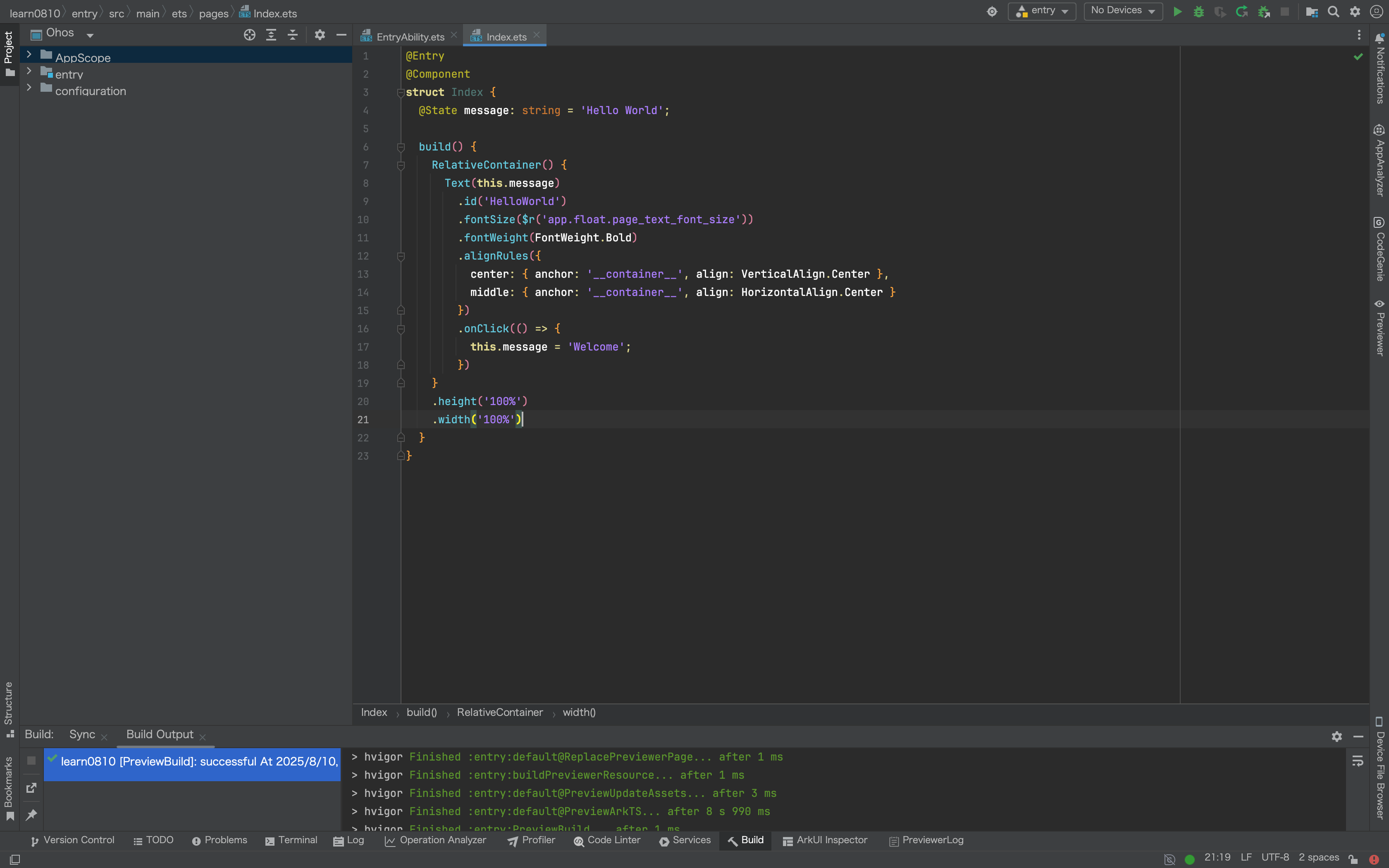Open the Code Linter tool window
The width and height of the screenshot is (1389, 868).
(607, 840)
